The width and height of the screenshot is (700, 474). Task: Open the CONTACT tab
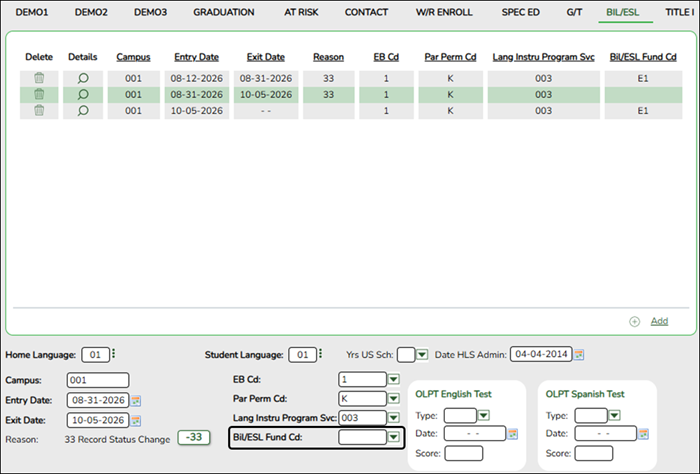(366, 12)
